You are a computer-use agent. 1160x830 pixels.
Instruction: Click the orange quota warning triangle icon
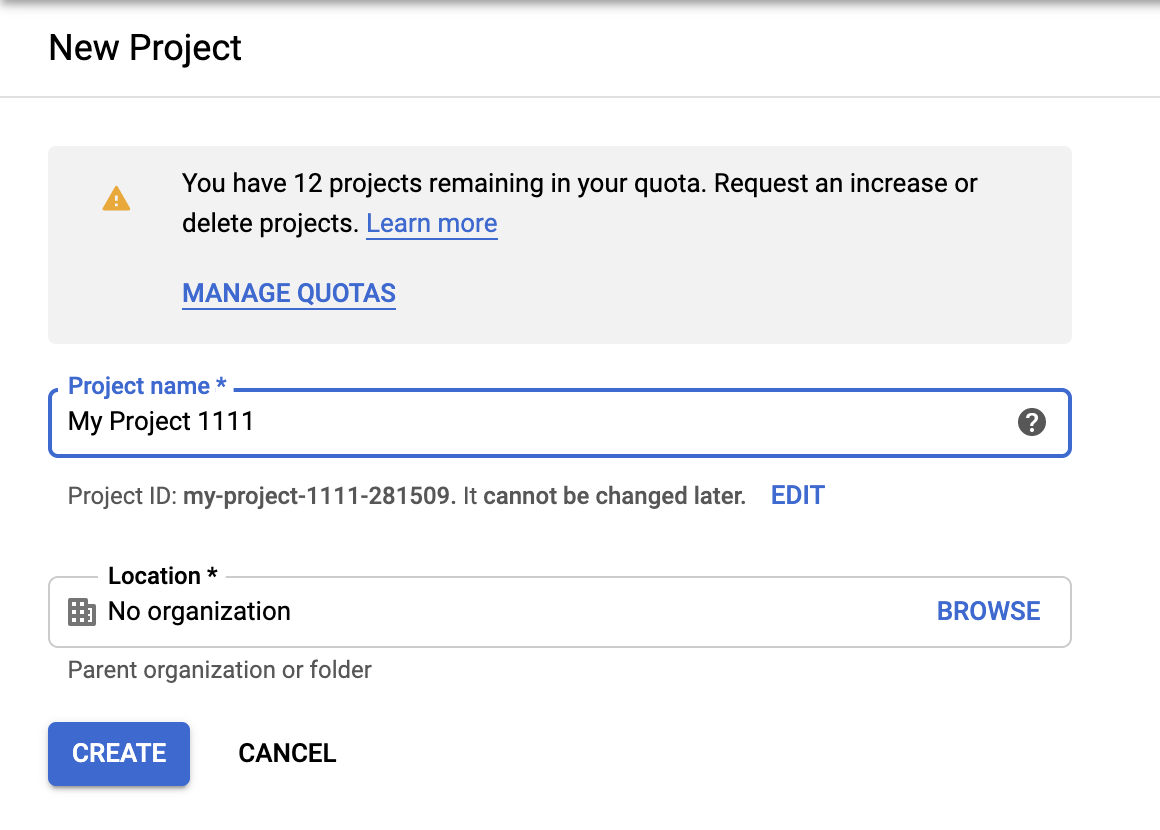(116, 199)
